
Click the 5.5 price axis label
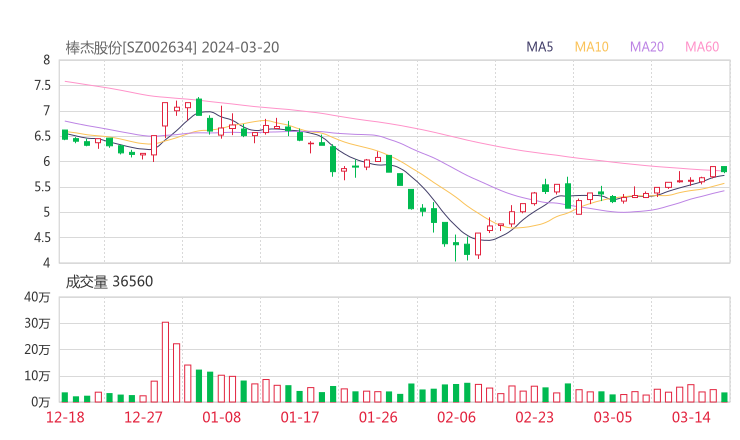click(42, 187)
